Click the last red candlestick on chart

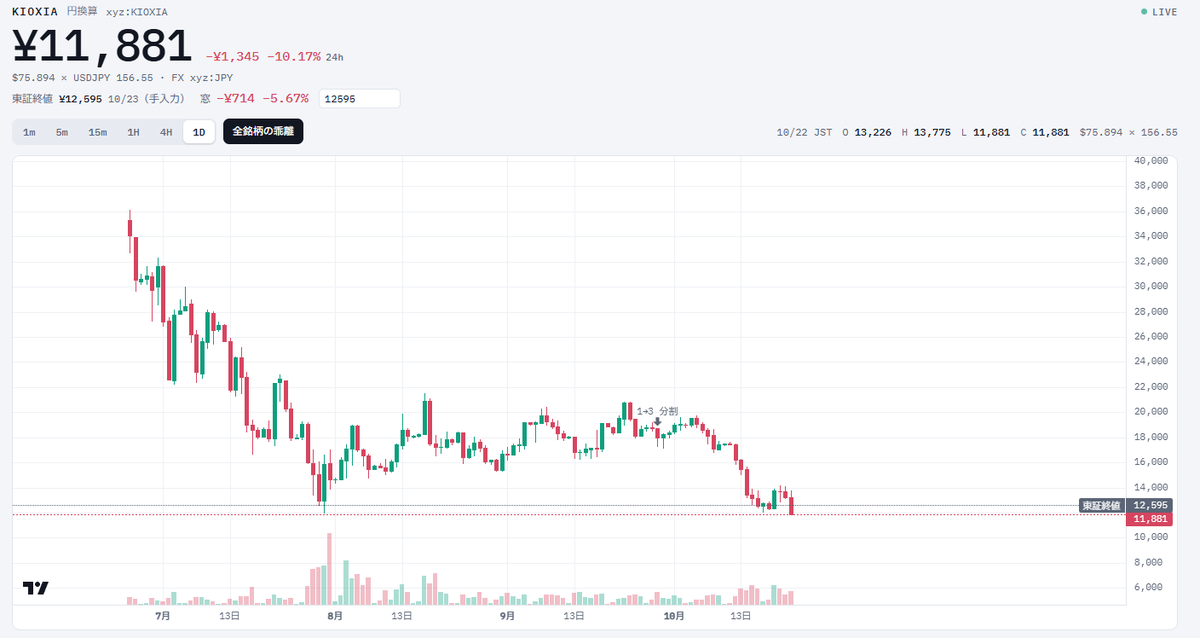tap(791, 503)
